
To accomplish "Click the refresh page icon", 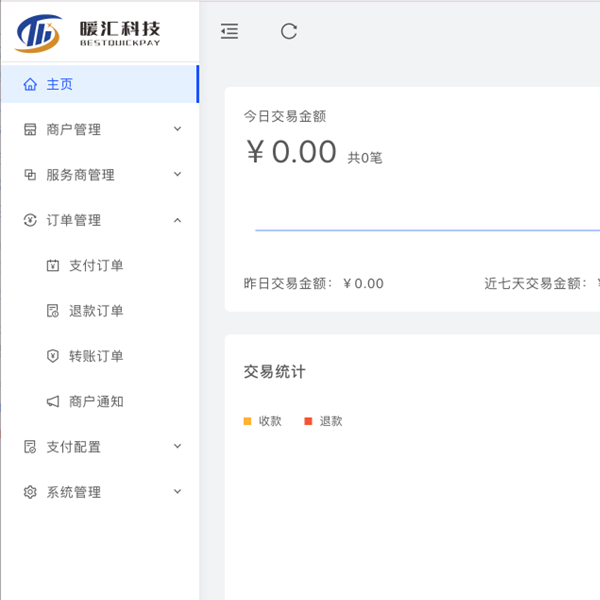I will 289,31.
